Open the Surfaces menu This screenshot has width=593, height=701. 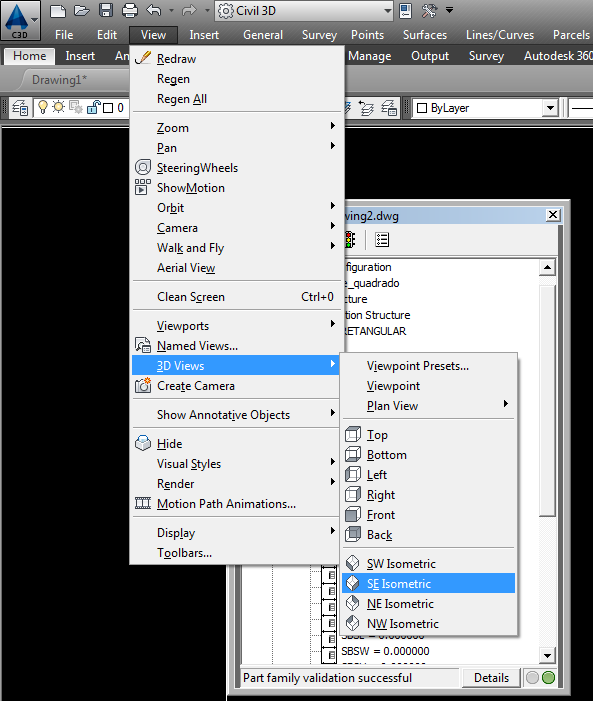(424, 35)
